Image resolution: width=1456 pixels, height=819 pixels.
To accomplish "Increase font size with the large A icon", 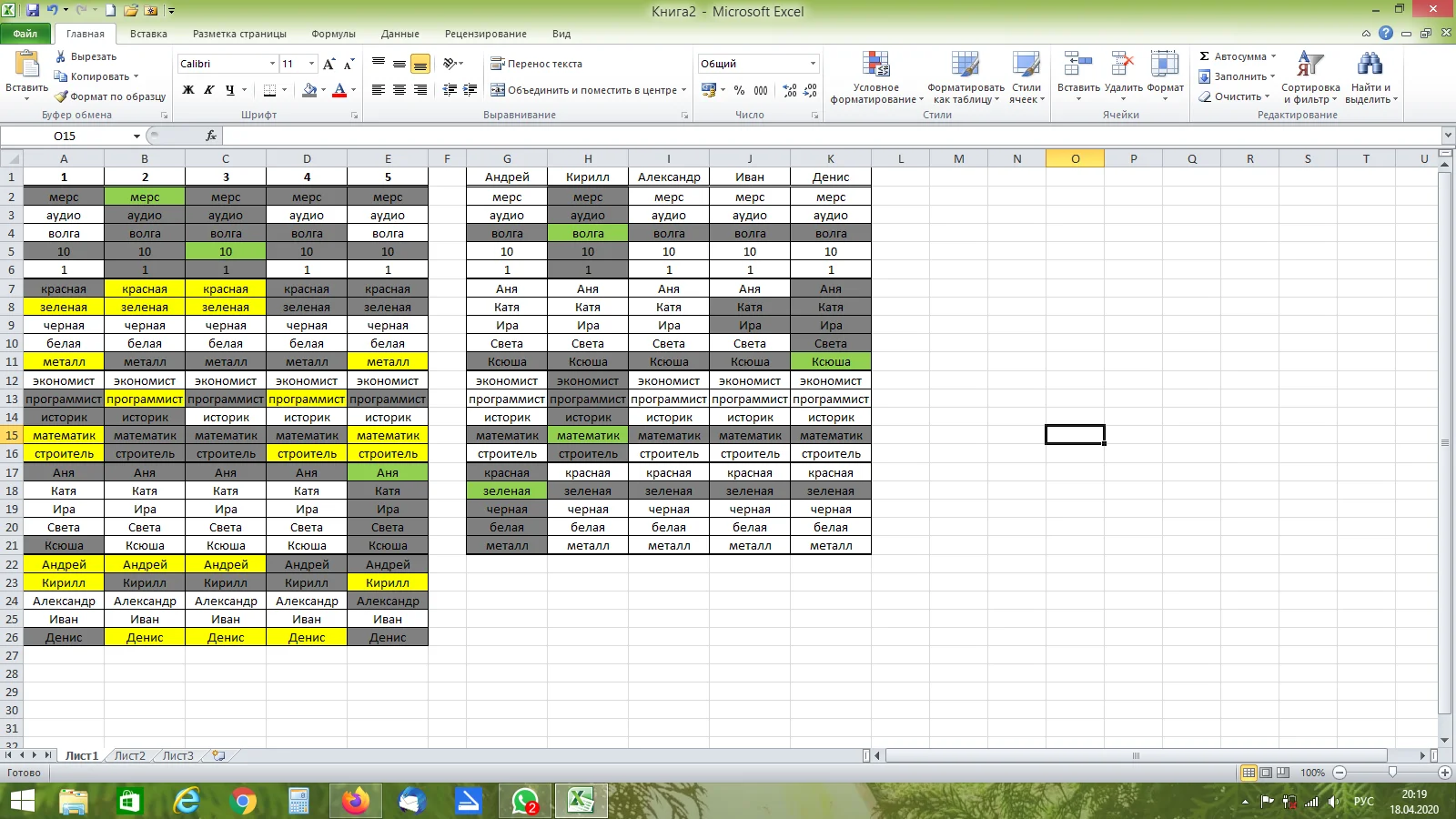I will pos(329,64).
